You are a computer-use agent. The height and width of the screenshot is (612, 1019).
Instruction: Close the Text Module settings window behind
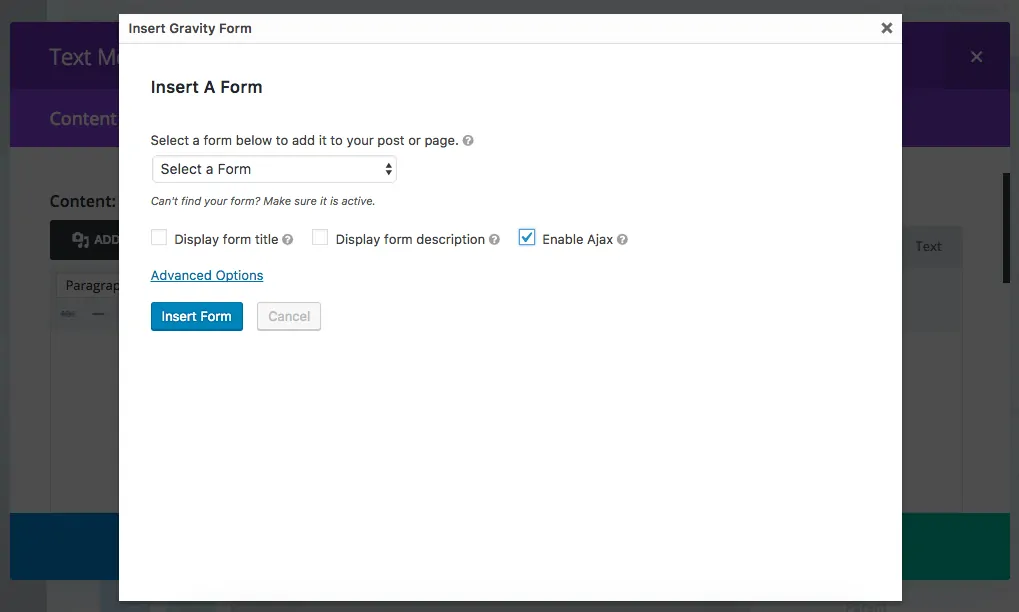pyautogui.click(x=976, y=57)
